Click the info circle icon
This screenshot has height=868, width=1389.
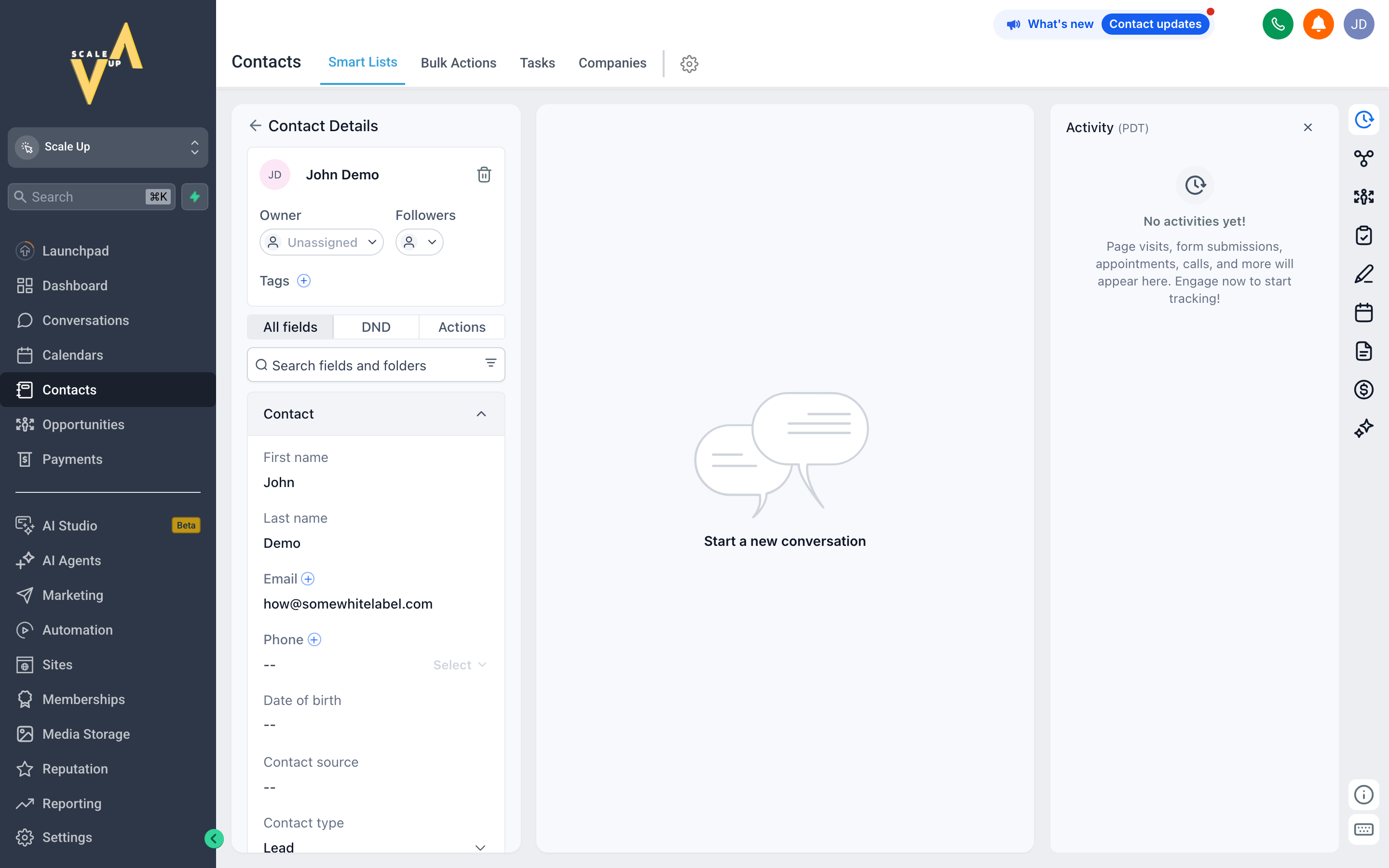click(1364, 795)
